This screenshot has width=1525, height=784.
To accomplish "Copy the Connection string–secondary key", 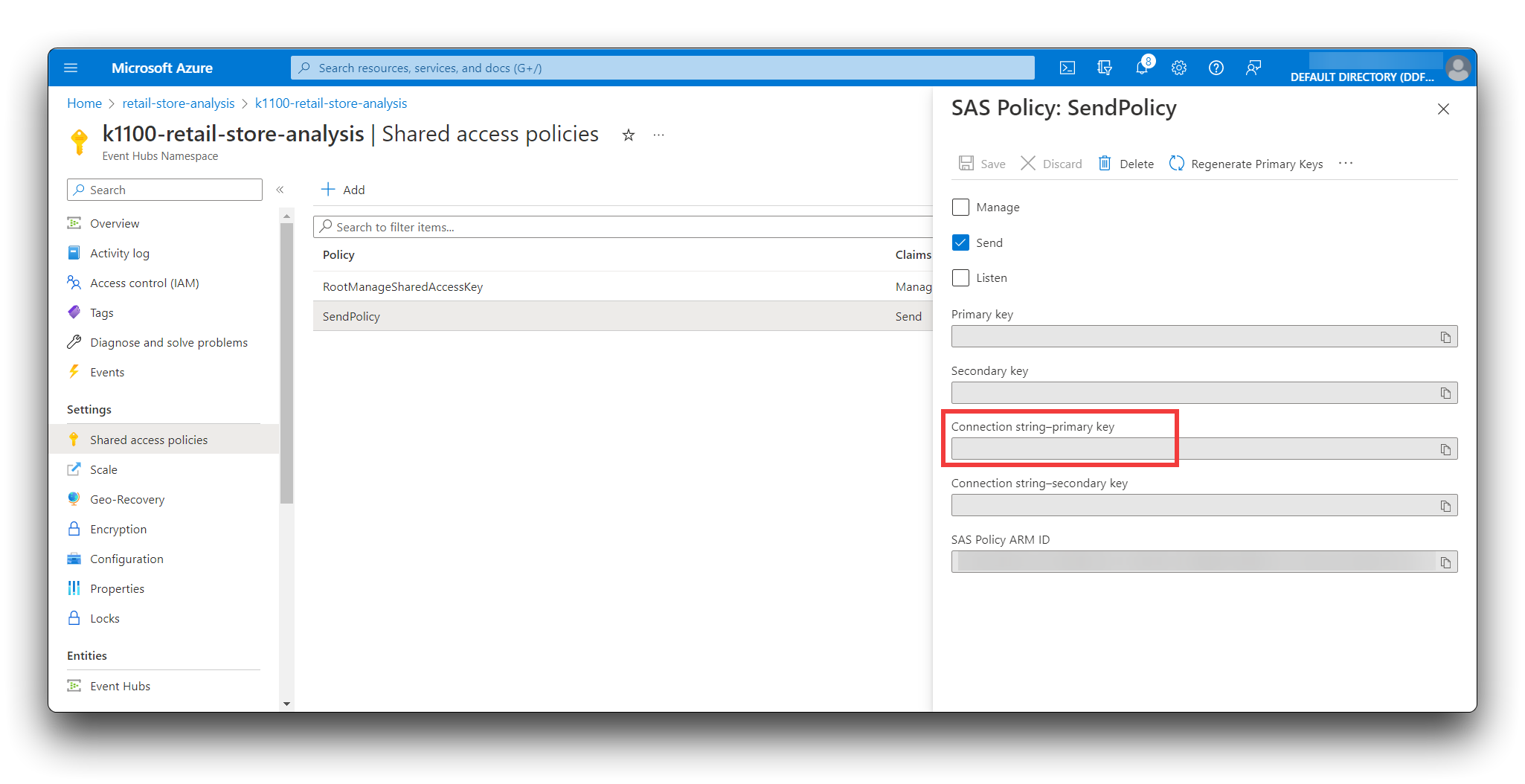I will tap(1445, 506).
